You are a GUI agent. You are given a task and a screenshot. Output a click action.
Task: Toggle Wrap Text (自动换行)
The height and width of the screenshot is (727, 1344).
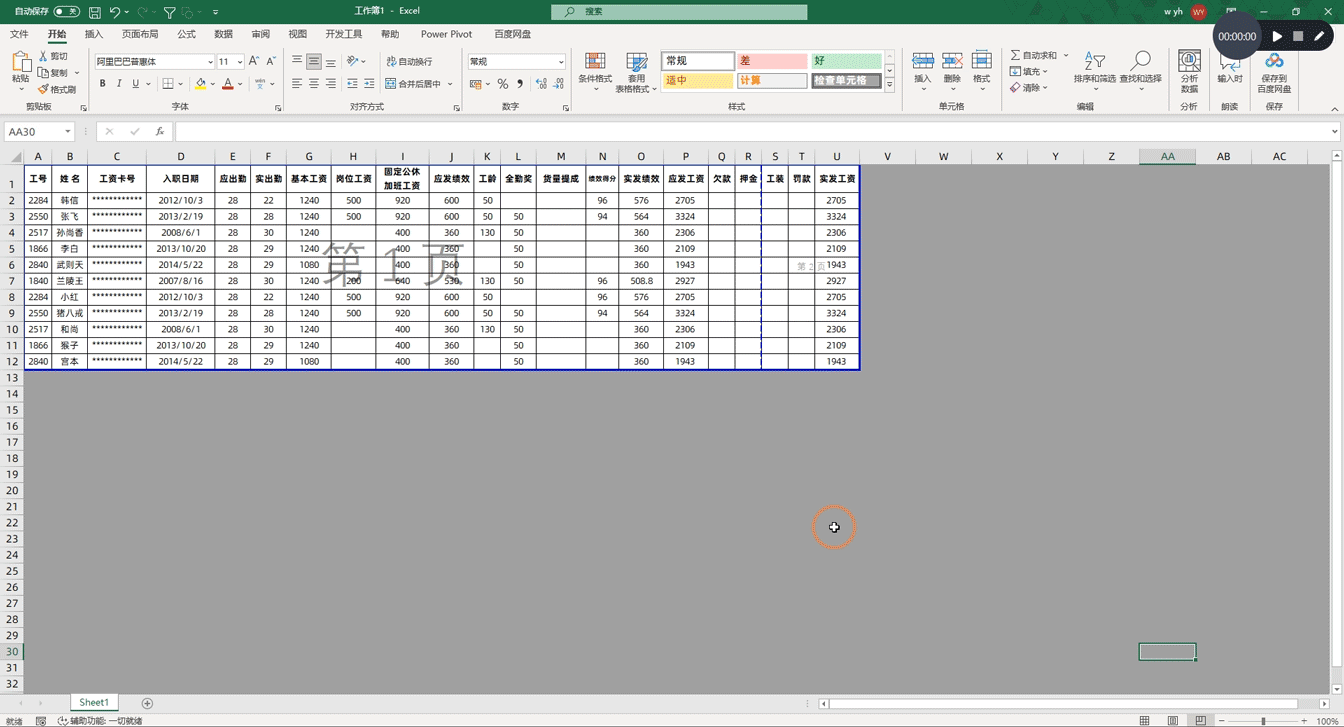pos(409,61)
